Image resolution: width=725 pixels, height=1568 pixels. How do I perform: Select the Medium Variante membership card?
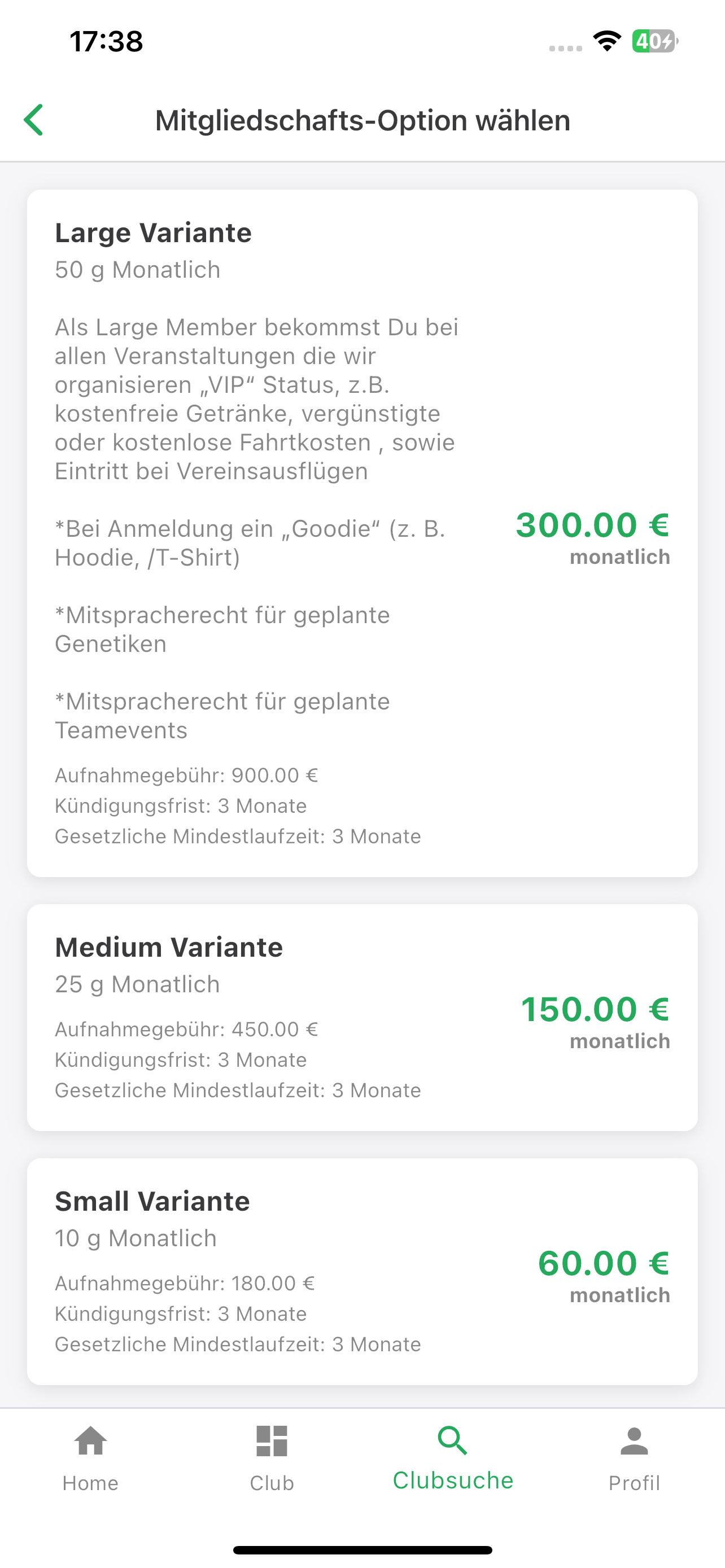(362, 1017)
